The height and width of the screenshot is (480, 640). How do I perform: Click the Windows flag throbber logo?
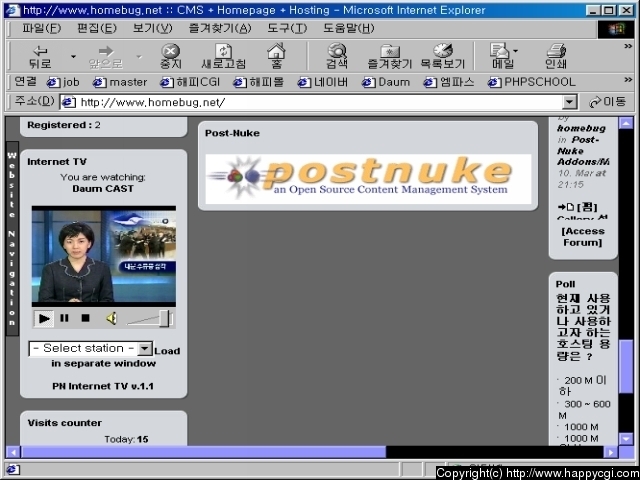click(616, 29)
